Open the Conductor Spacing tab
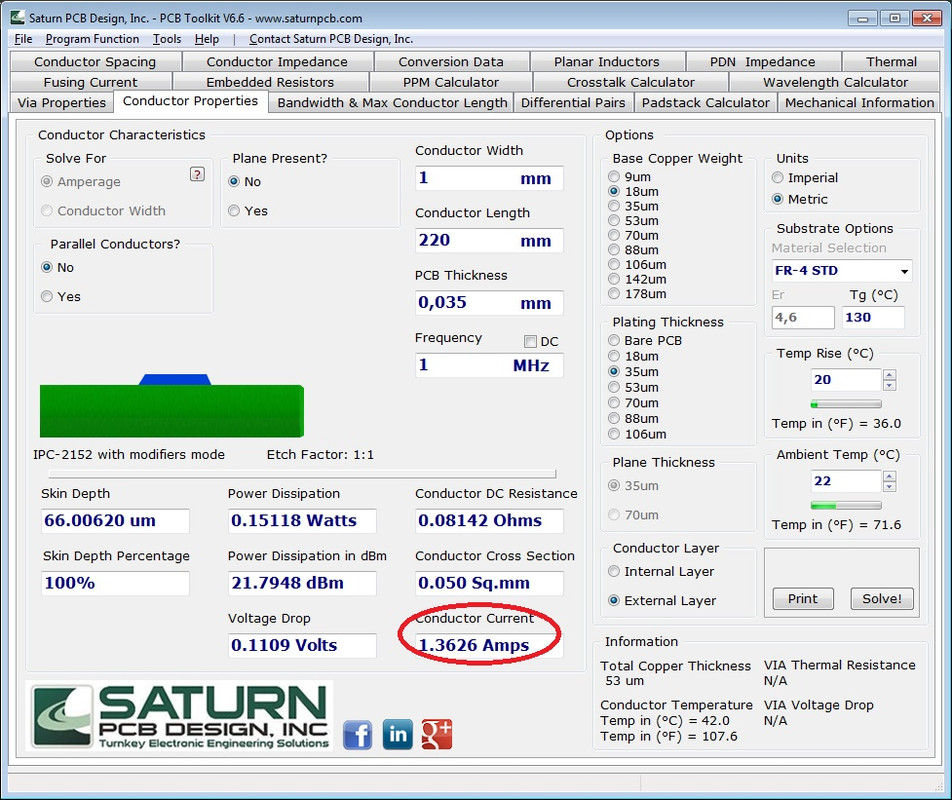Viewport: 952px width, 800px height. coord(95,62)
